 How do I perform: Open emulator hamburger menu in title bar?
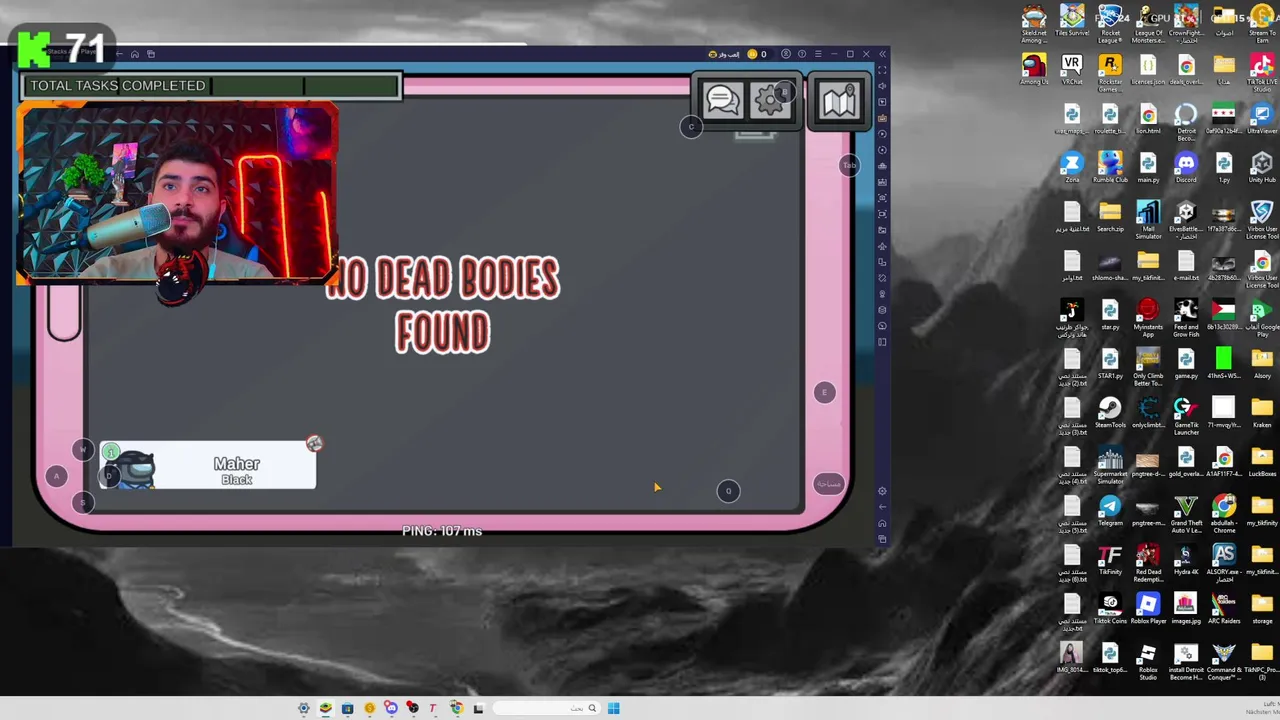818,54
